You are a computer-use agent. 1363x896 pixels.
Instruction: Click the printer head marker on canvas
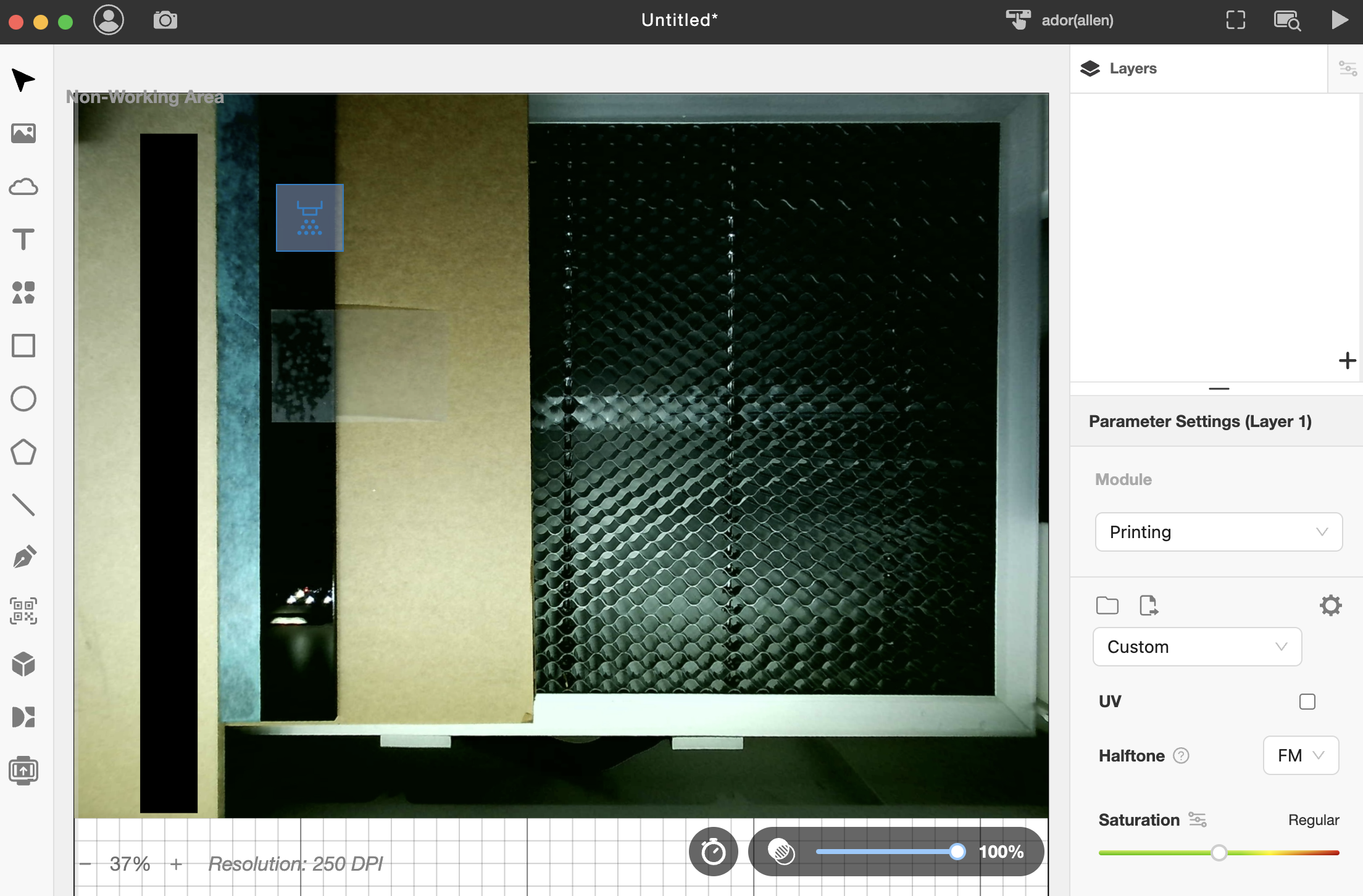310,218
